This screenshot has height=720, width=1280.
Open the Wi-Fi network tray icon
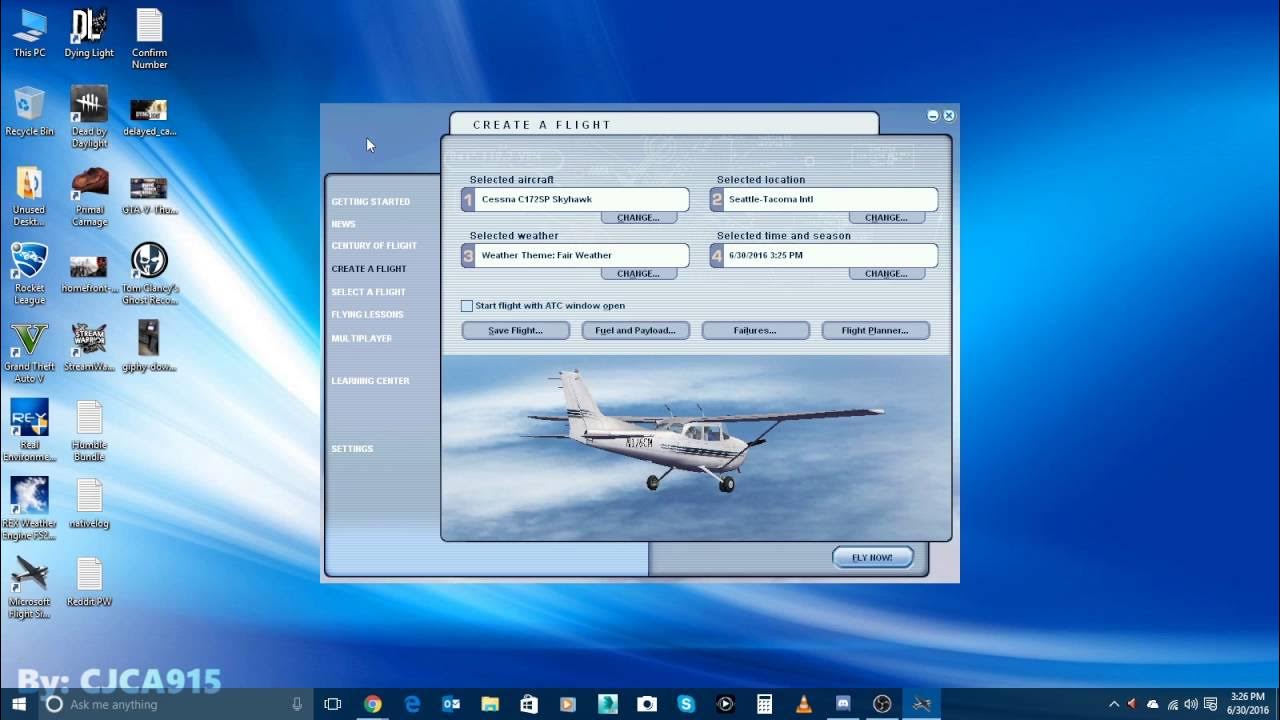[1173, 704]
